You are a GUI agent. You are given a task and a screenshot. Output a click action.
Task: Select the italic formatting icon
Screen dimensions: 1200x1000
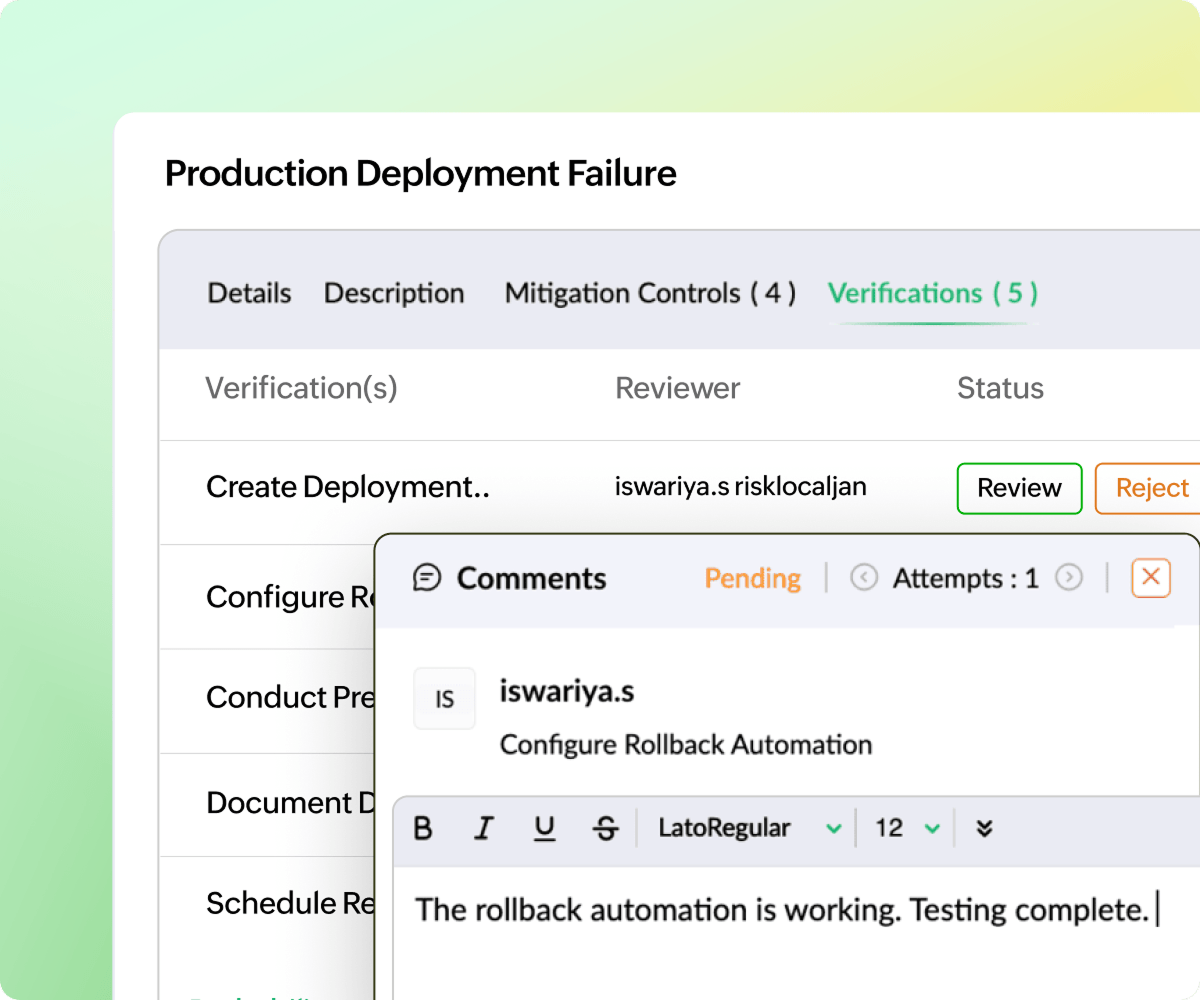pos(484,828)
